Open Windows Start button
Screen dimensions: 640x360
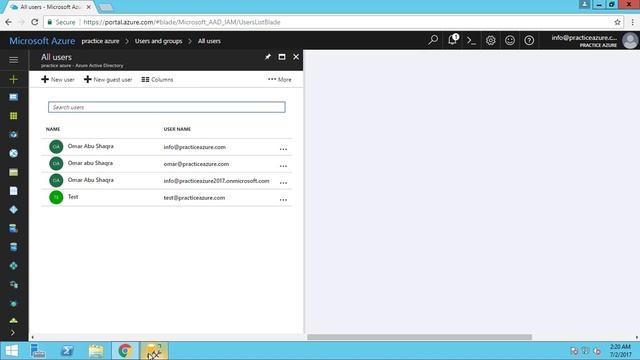tap(11, 351)
